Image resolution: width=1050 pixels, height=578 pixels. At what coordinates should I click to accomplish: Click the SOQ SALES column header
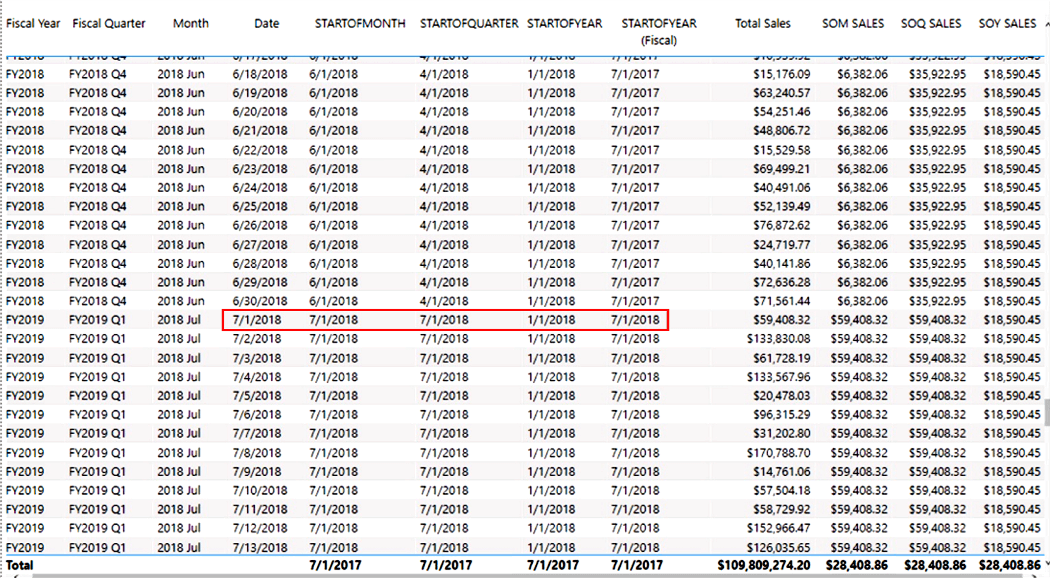(x=931, y=23)
